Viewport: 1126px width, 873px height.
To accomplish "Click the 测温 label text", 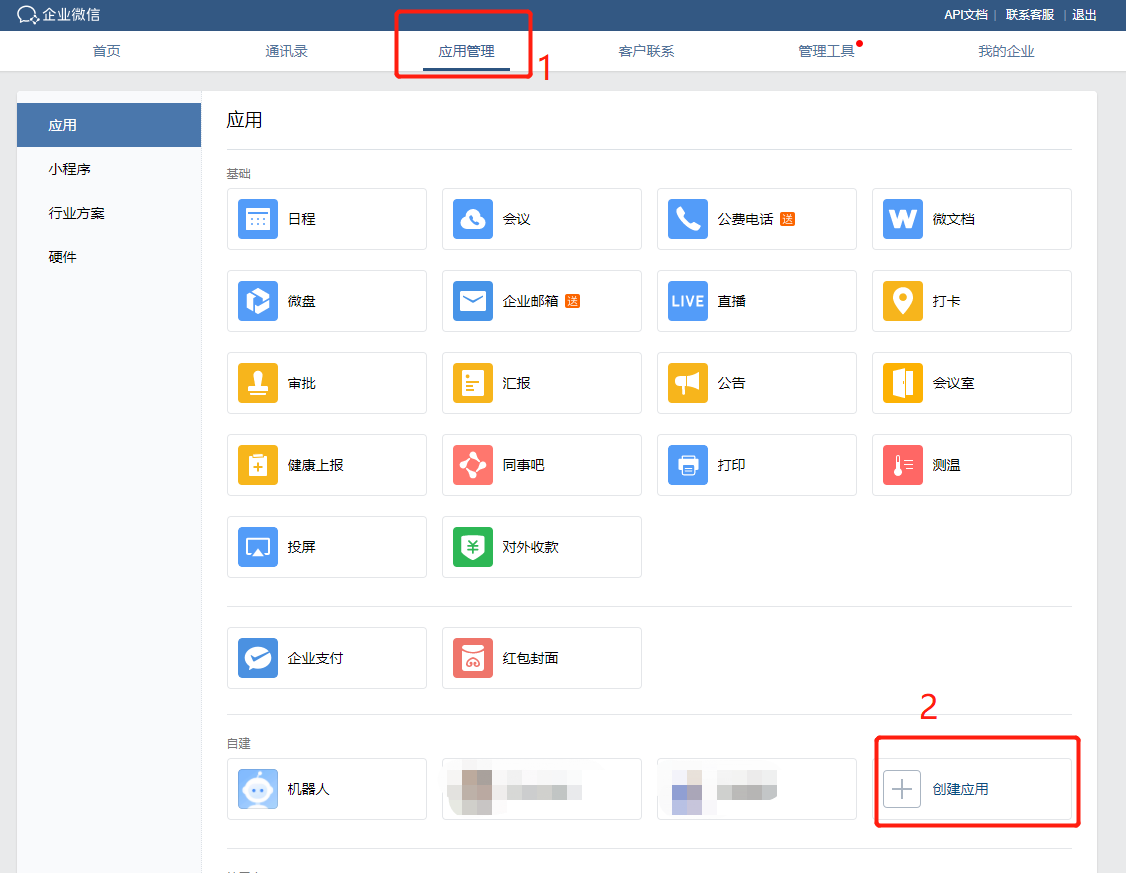I will coord(946,465).
